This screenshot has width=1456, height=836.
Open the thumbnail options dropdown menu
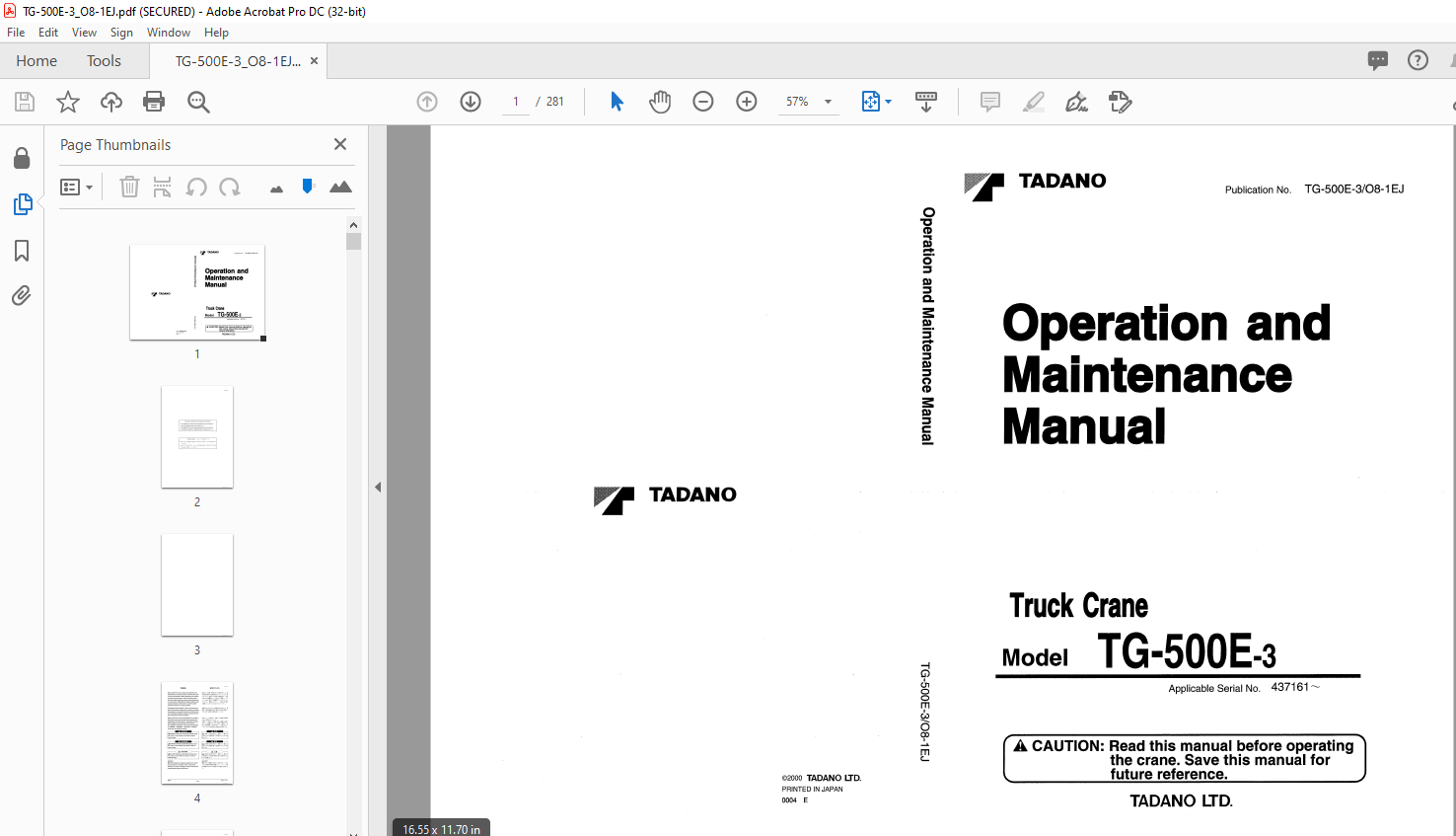(x=76, y=187)
